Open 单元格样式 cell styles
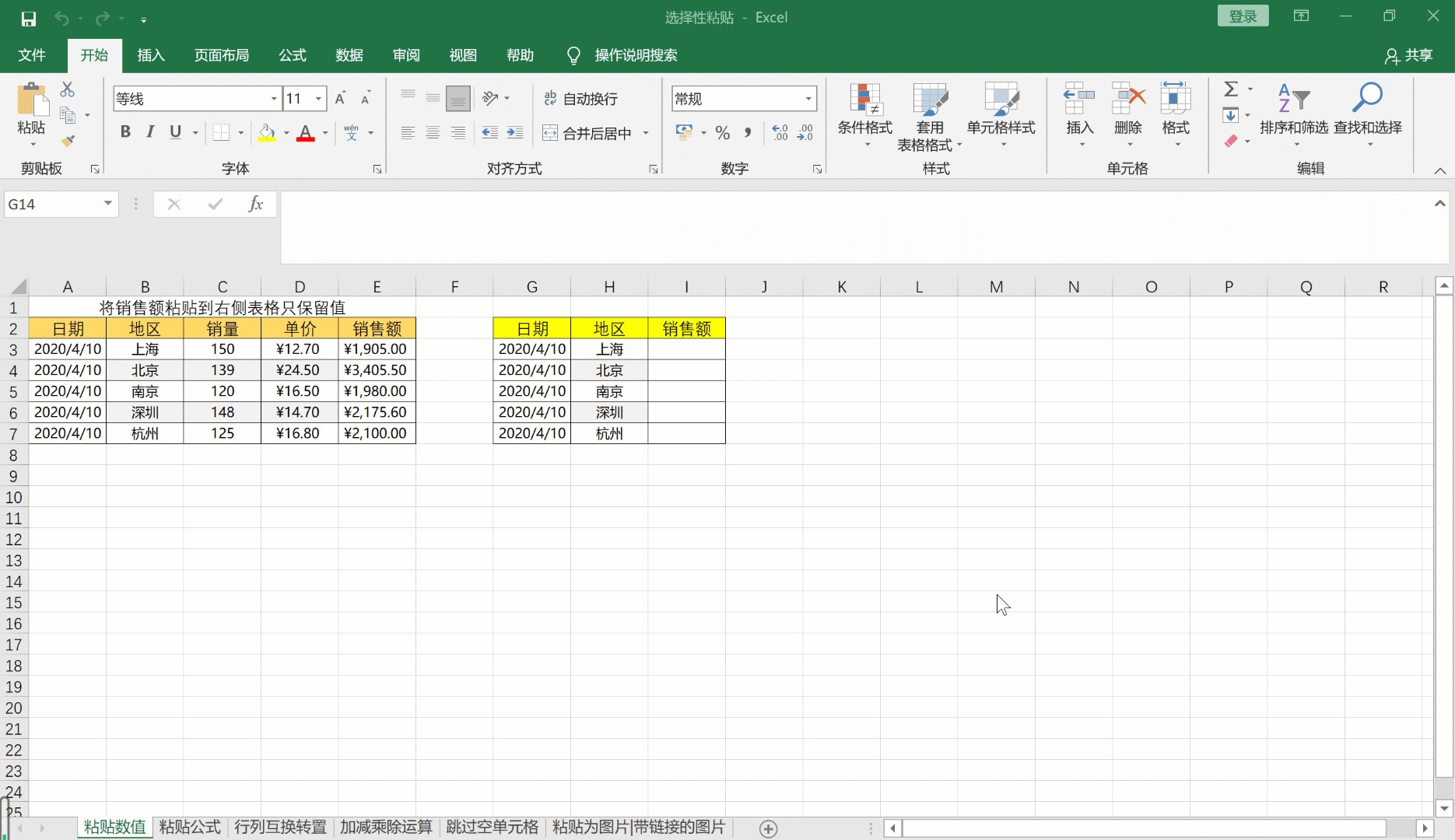The width and height of the screenshot is (1455, 840). click(x=1001, y=115)
